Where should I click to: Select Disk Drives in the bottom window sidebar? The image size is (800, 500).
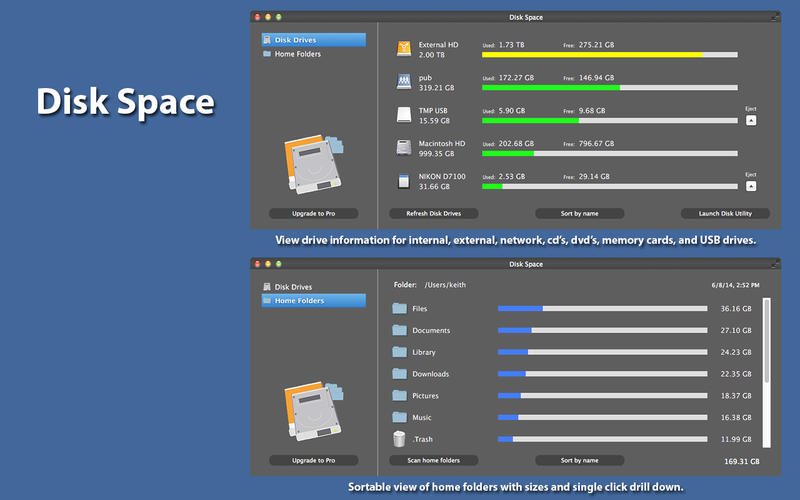pyautogui.click(x=314, y=287)
